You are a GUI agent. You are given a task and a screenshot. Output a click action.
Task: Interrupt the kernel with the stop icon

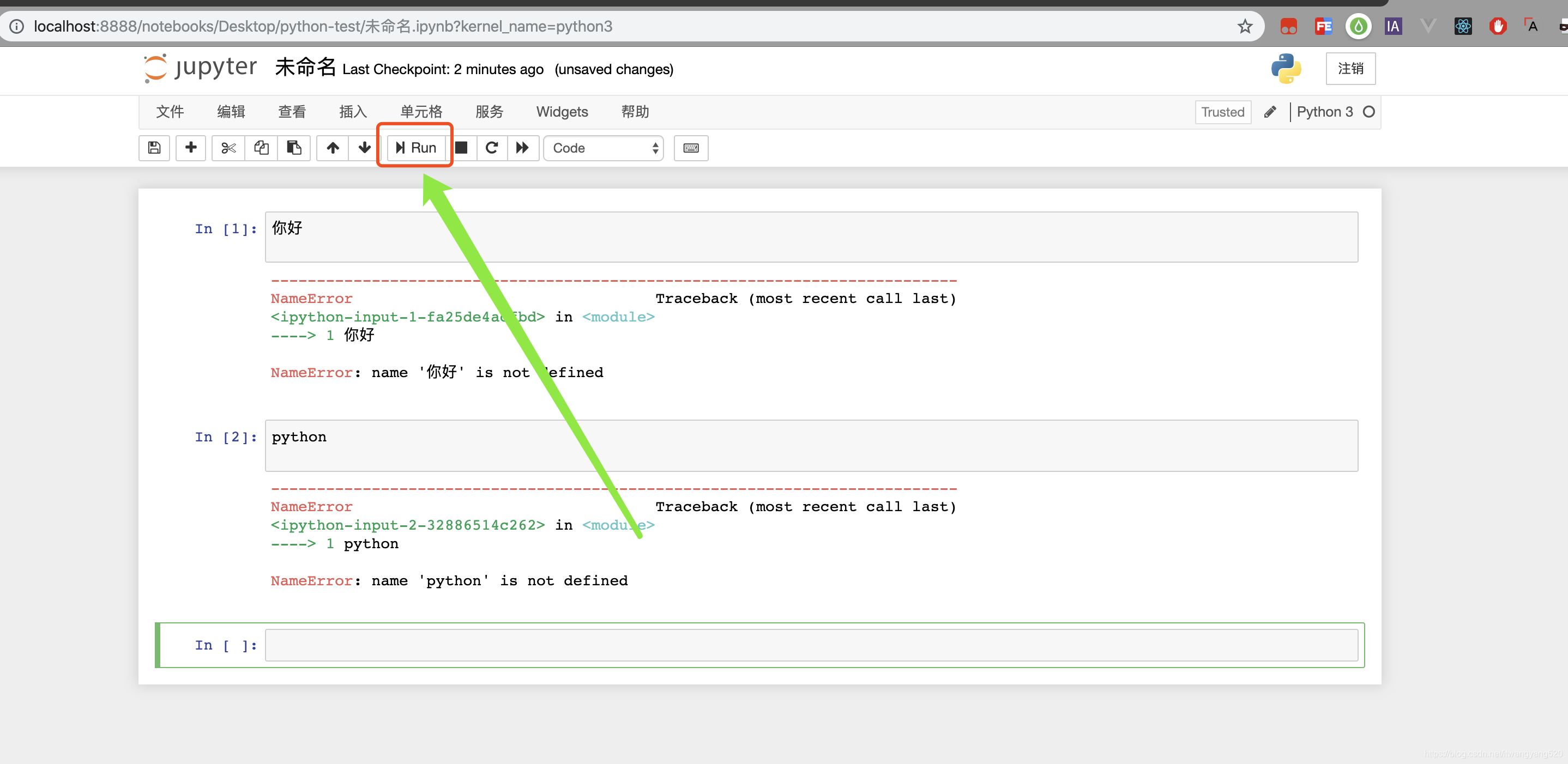461,148
